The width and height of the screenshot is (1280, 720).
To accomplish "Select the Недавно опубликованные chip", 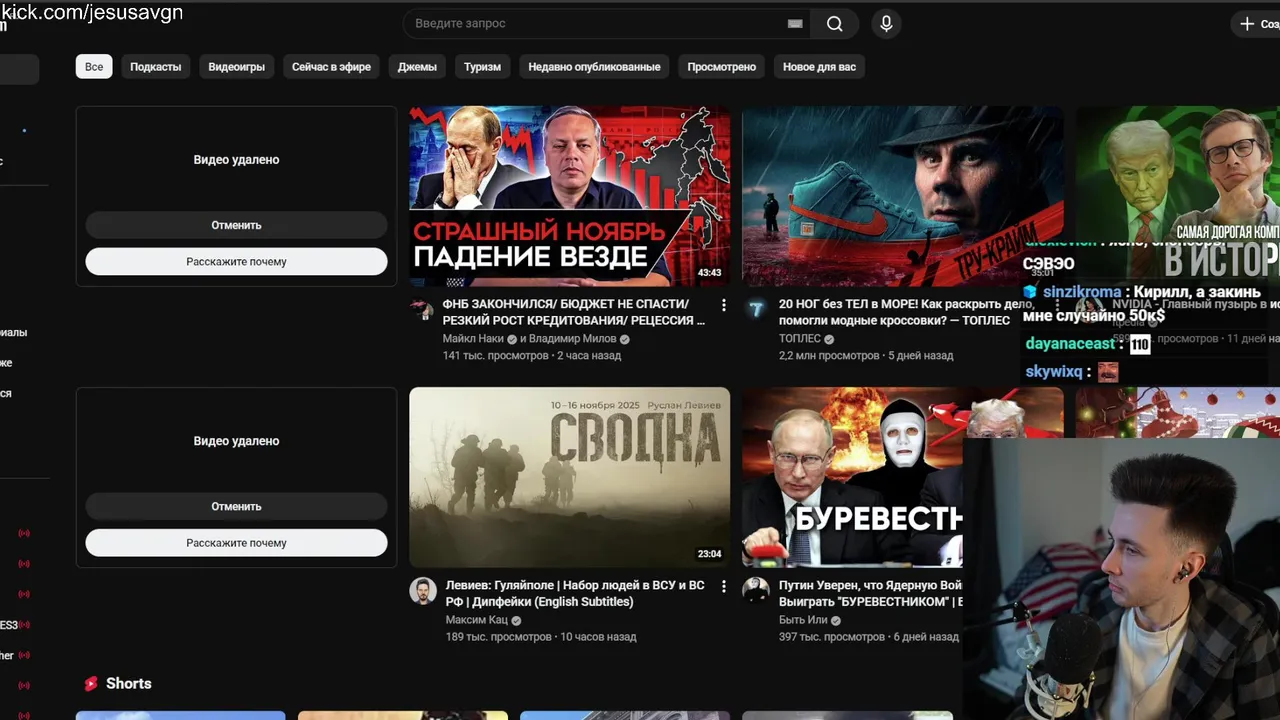I will tap(594, 67).
